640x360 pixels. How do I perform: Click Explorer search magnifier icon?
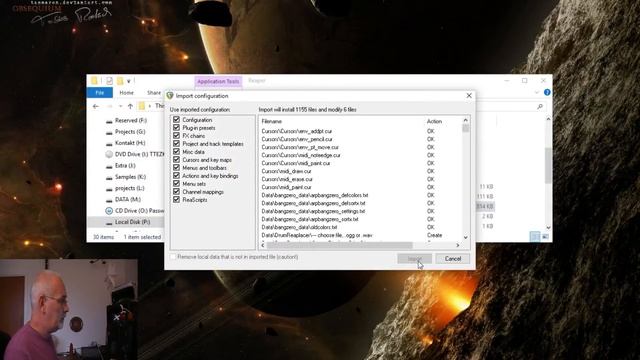pos(540,107)
